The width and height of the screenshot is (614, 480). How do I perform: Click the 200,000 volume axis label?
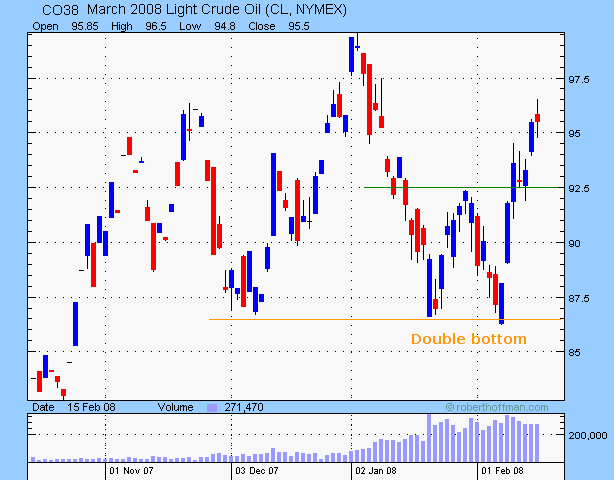coord(588,435)
